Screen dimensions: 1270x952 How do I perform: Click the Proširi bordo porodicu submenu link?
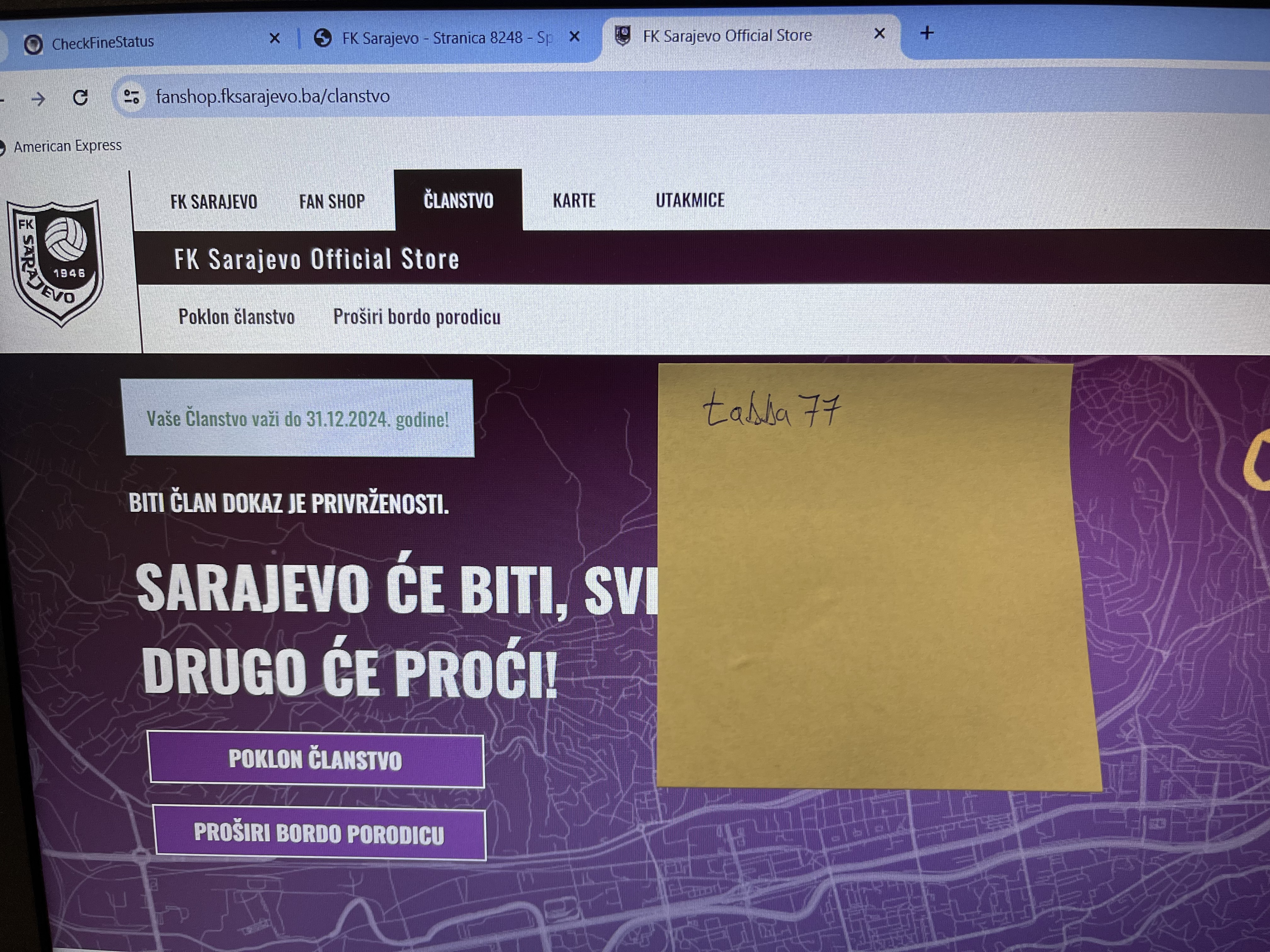[x=417, y=317]
